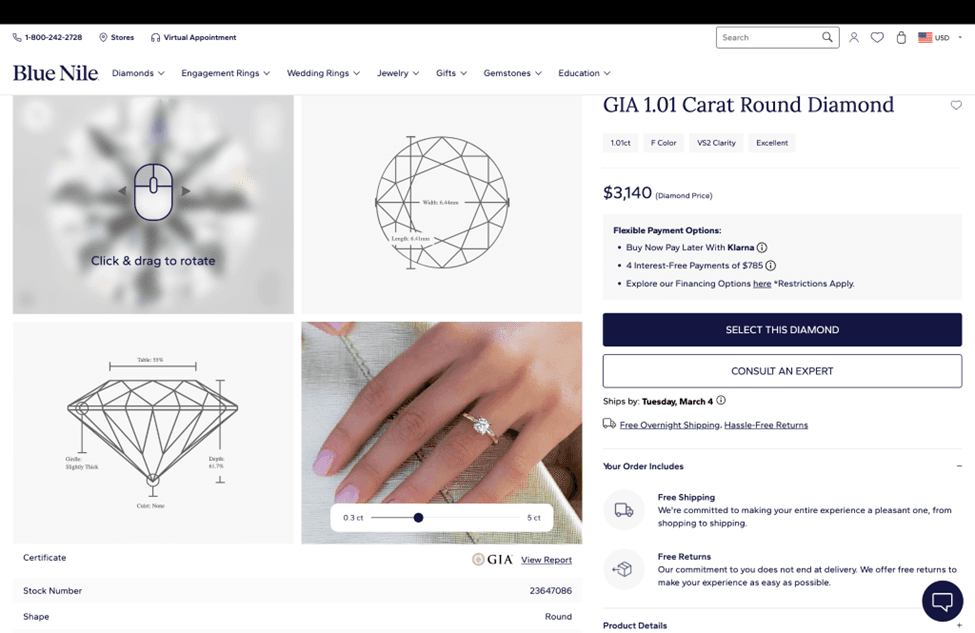Add this diamond to favorites heart

[956, 105]
